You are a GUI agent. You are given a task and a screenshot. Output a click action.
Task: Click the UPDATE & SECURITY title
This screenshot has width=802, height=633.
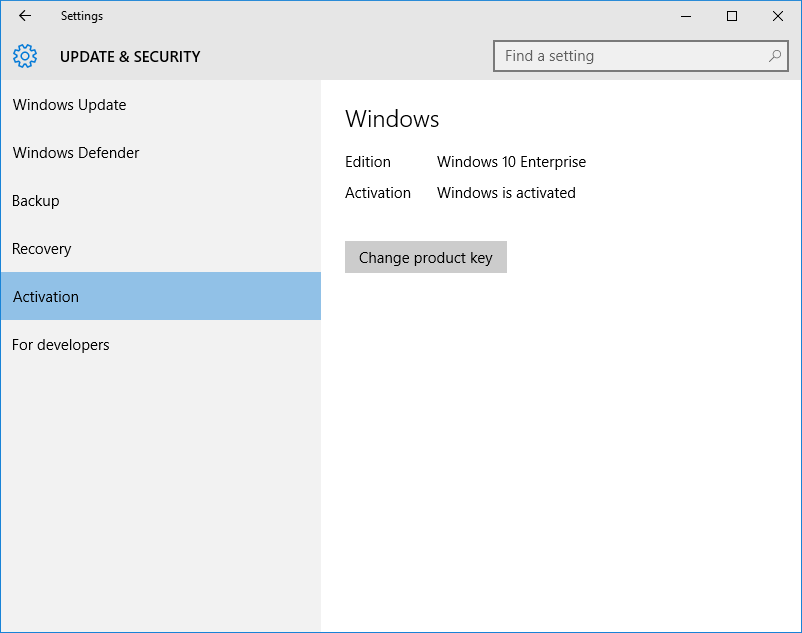130,56
